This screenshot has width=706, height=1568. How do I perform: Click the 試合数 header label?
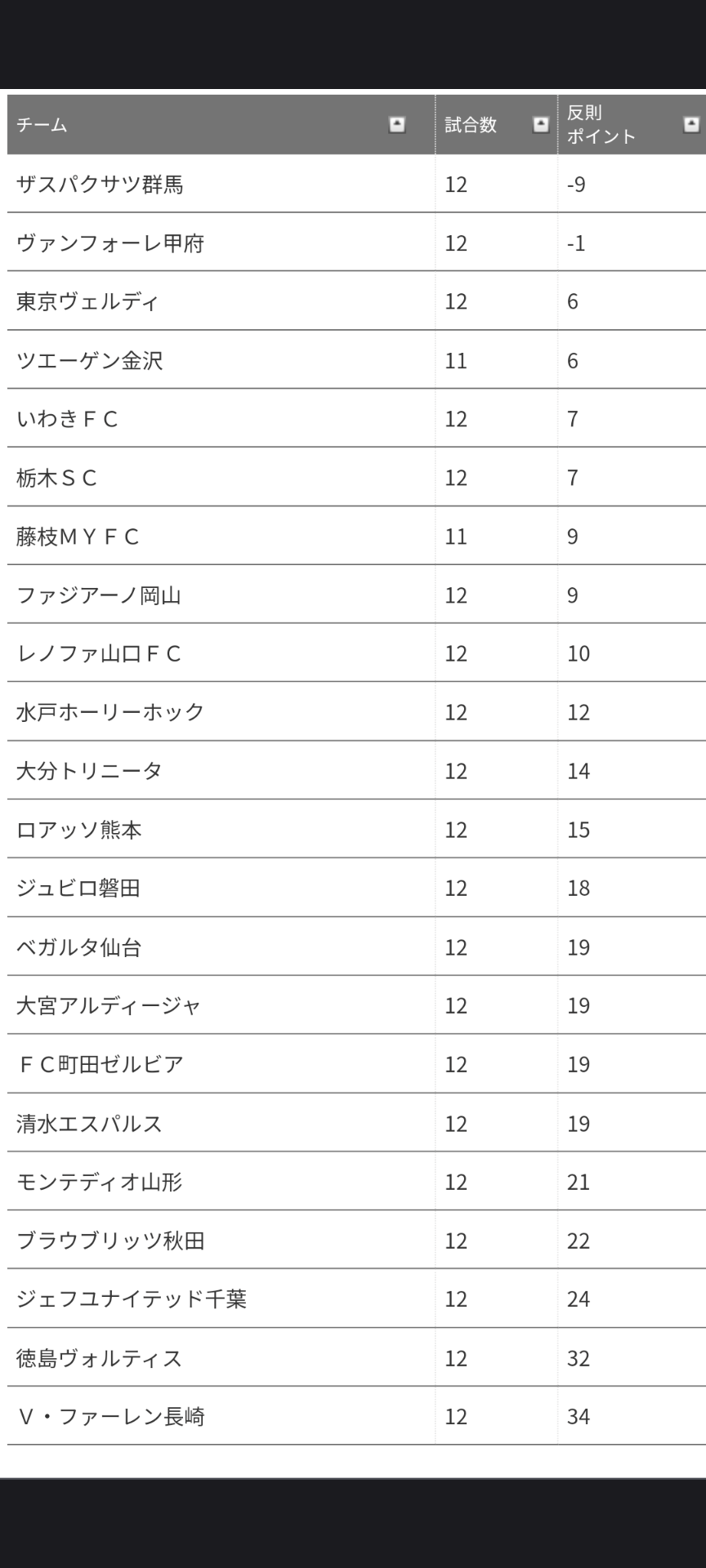[x=471, y=125]
